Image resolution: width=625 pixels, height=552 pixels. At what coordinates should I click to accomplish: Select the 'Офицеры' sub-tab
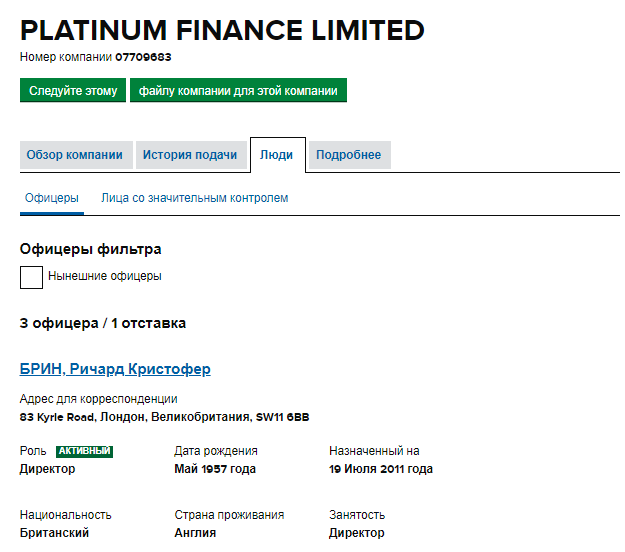[51, 198]
